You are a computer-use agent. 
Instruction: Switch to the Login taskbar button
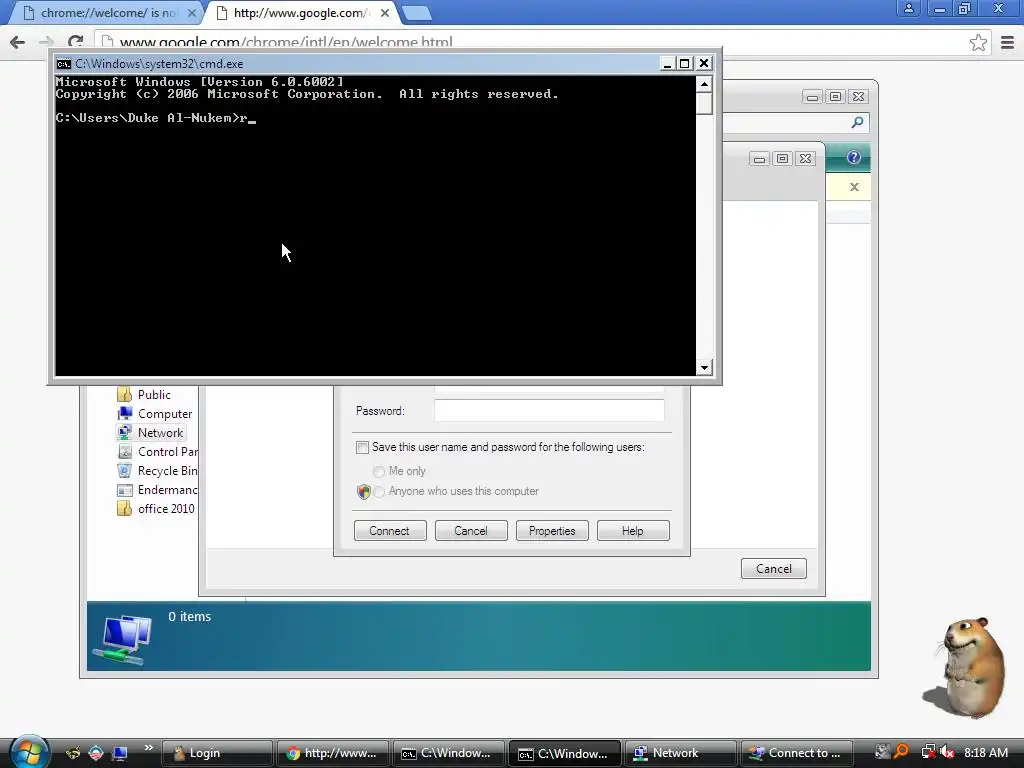217,753
